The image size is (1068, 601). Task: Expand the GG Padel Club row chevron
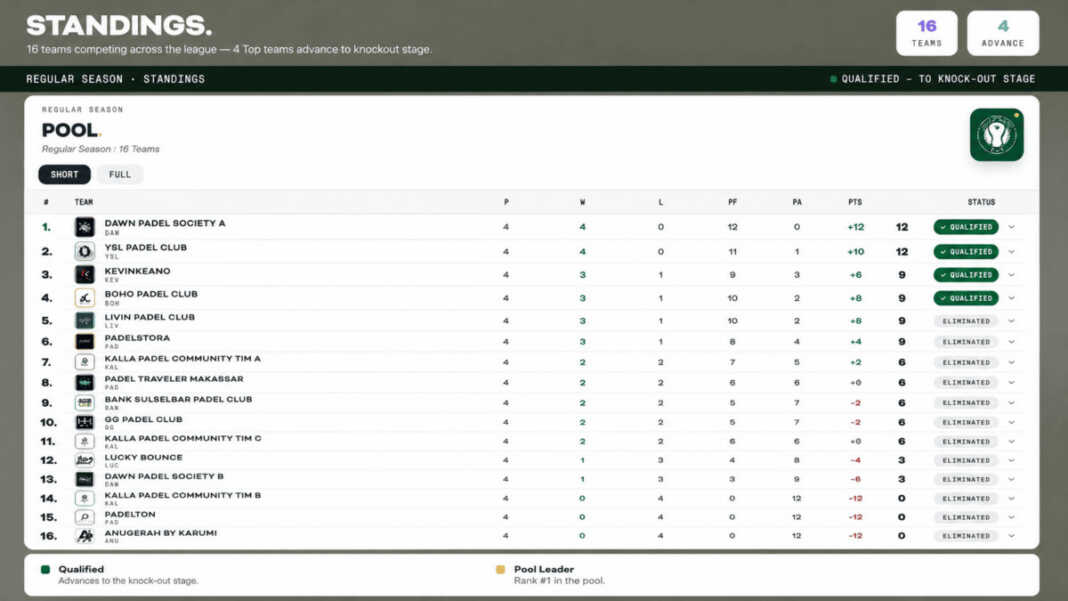[1011, 422]
